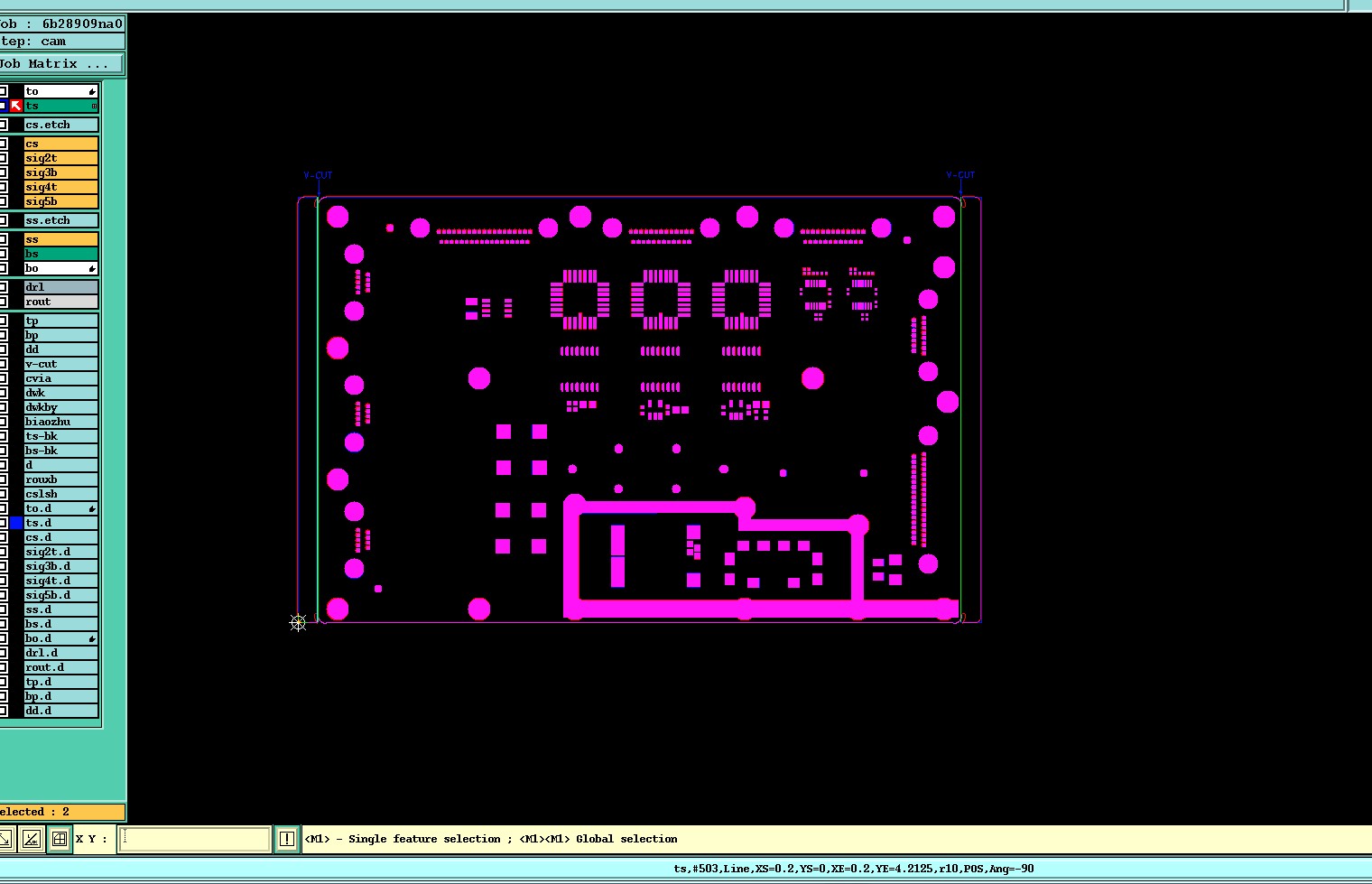1372x884 pixels.
Task: Select the dd layer row
Action: click(60, 349)
